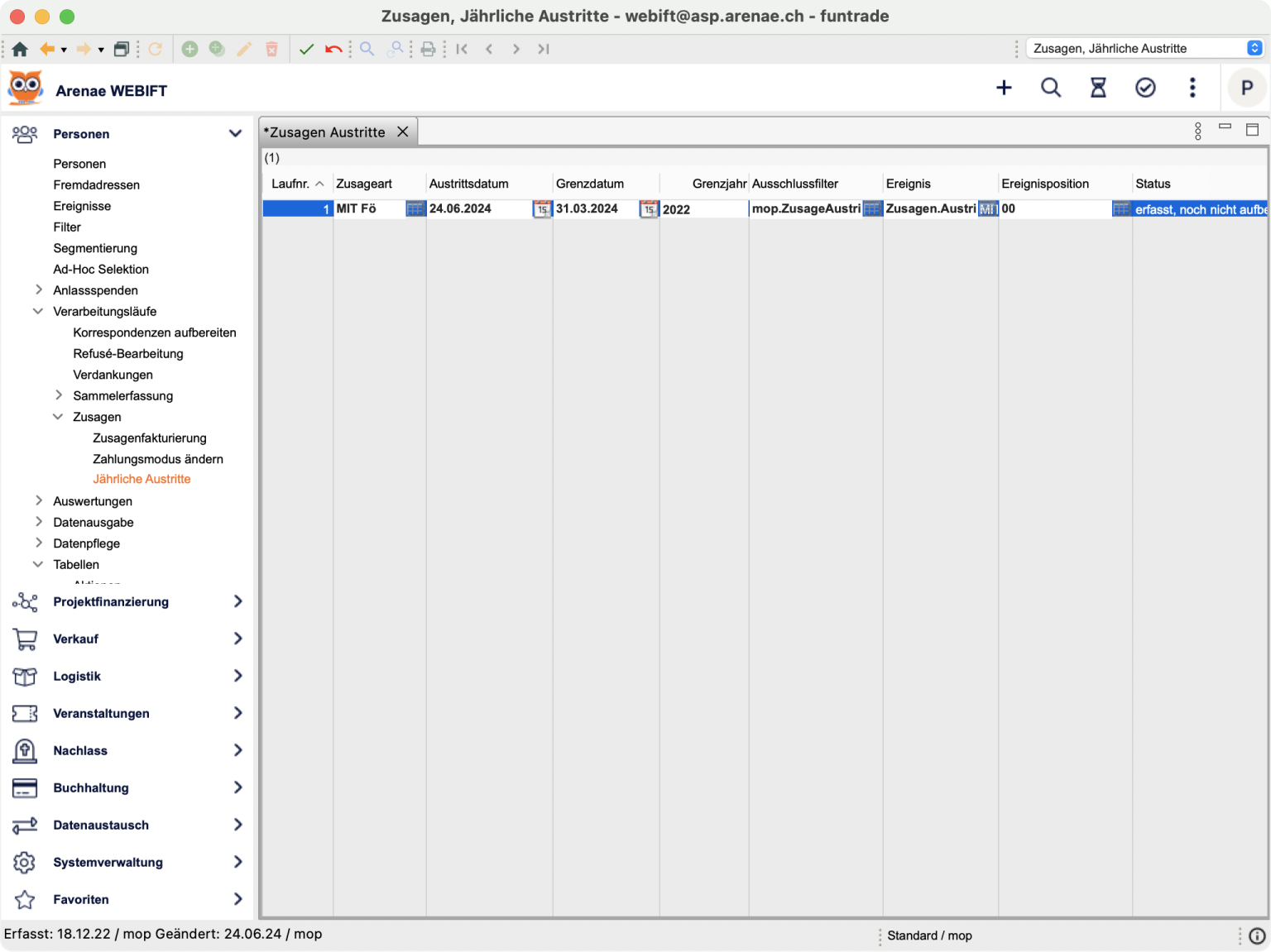
Task: Expand the Buchhaltung module
Action: tap(237, 787)
